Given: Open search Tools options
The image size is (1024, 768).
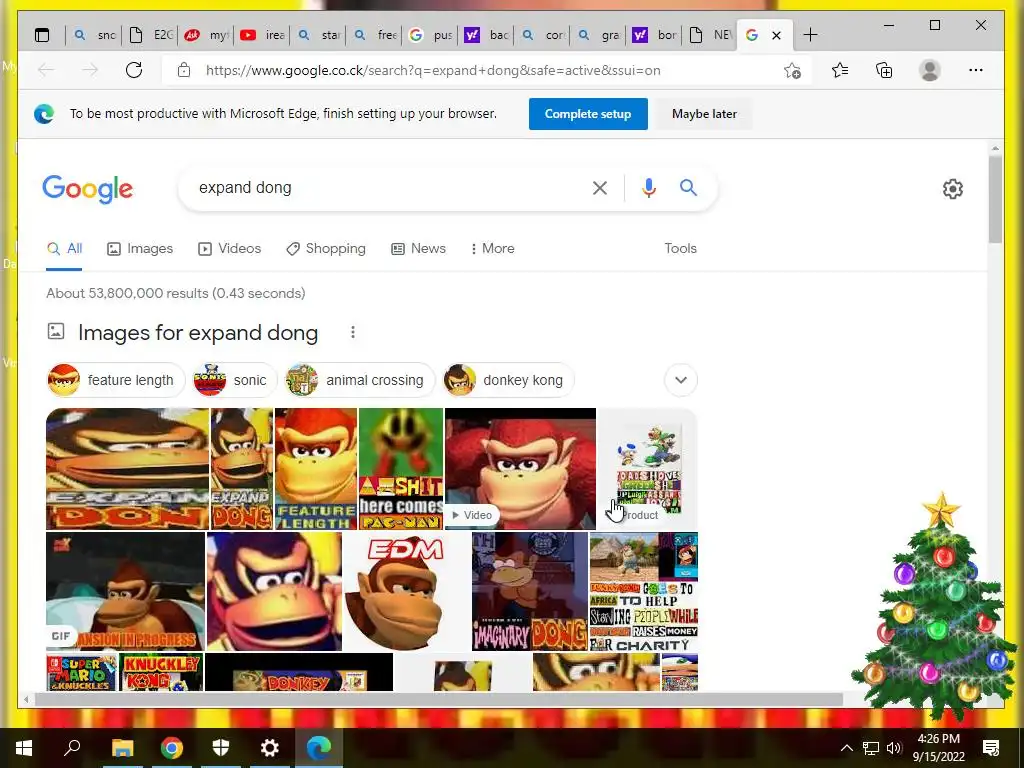Looking at the screenshot, I should point(680,249).
